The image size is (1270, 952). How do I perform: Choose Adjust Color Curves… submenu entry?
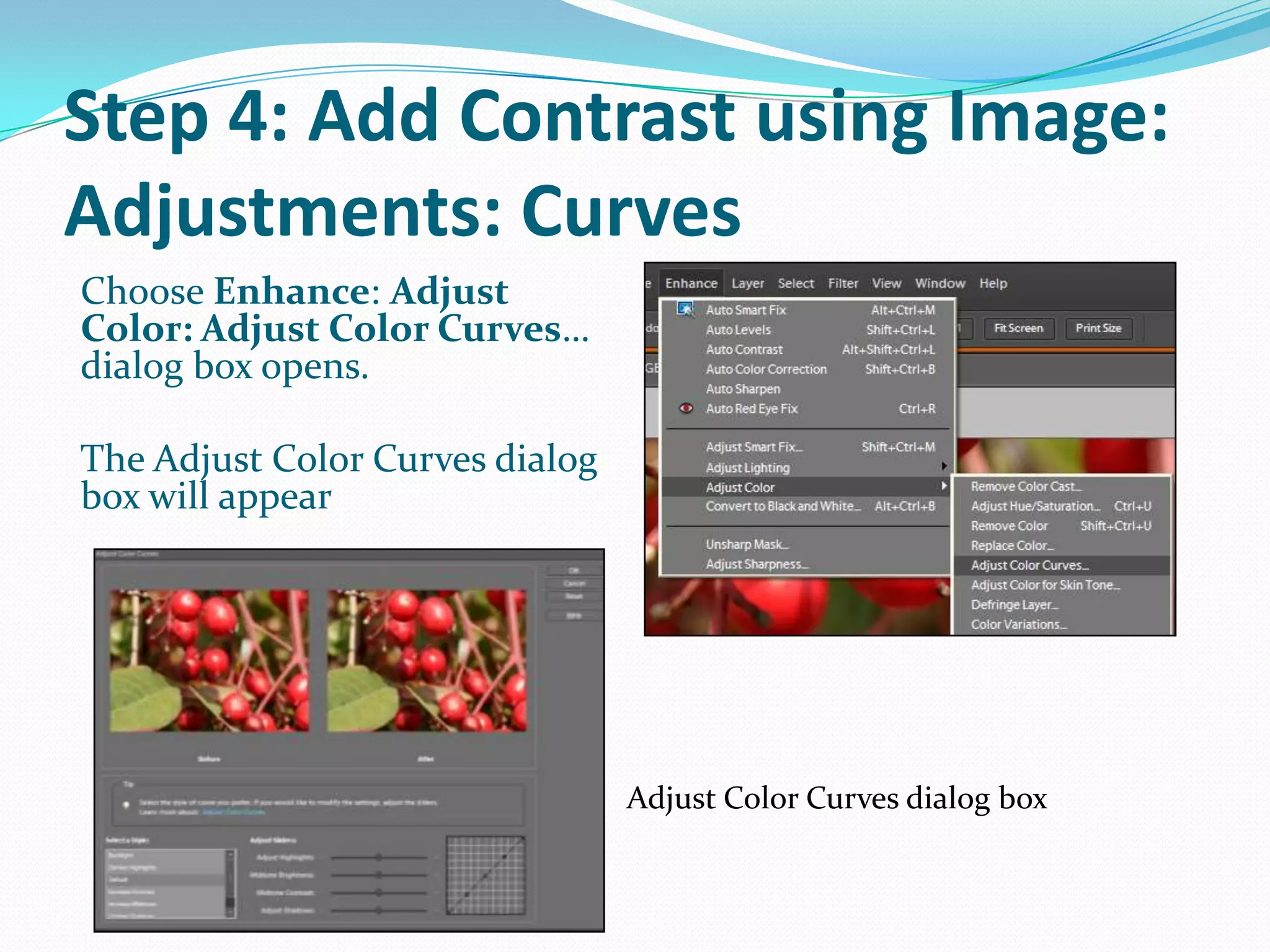pyautogui.click(x=1061, y=565)
